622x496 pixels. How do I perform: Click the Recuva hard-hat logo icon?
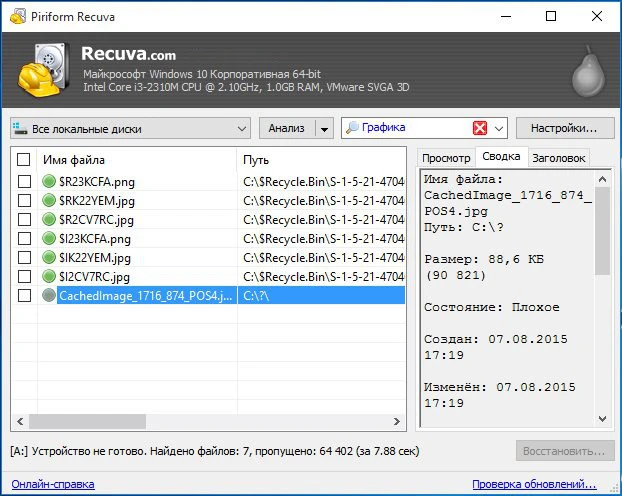tap(39, 68)
